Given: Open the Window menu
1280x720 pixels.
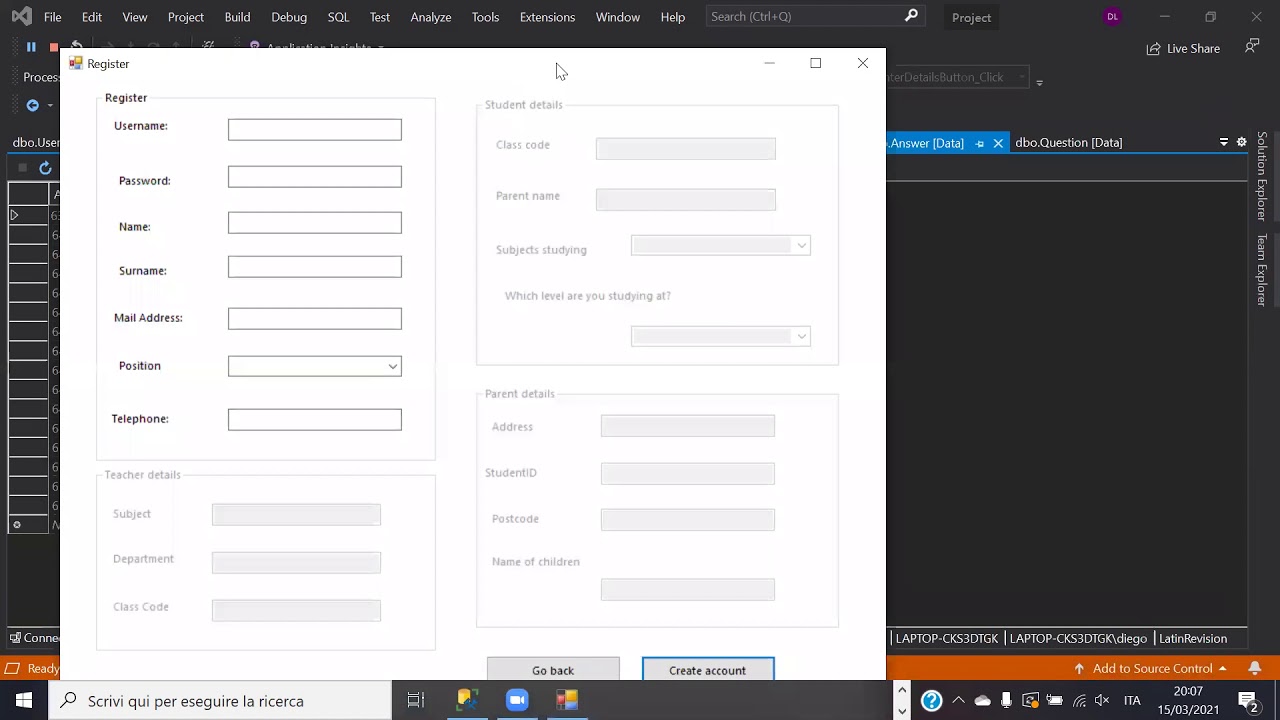Looking at the screenshot, I should click(617, 17).
